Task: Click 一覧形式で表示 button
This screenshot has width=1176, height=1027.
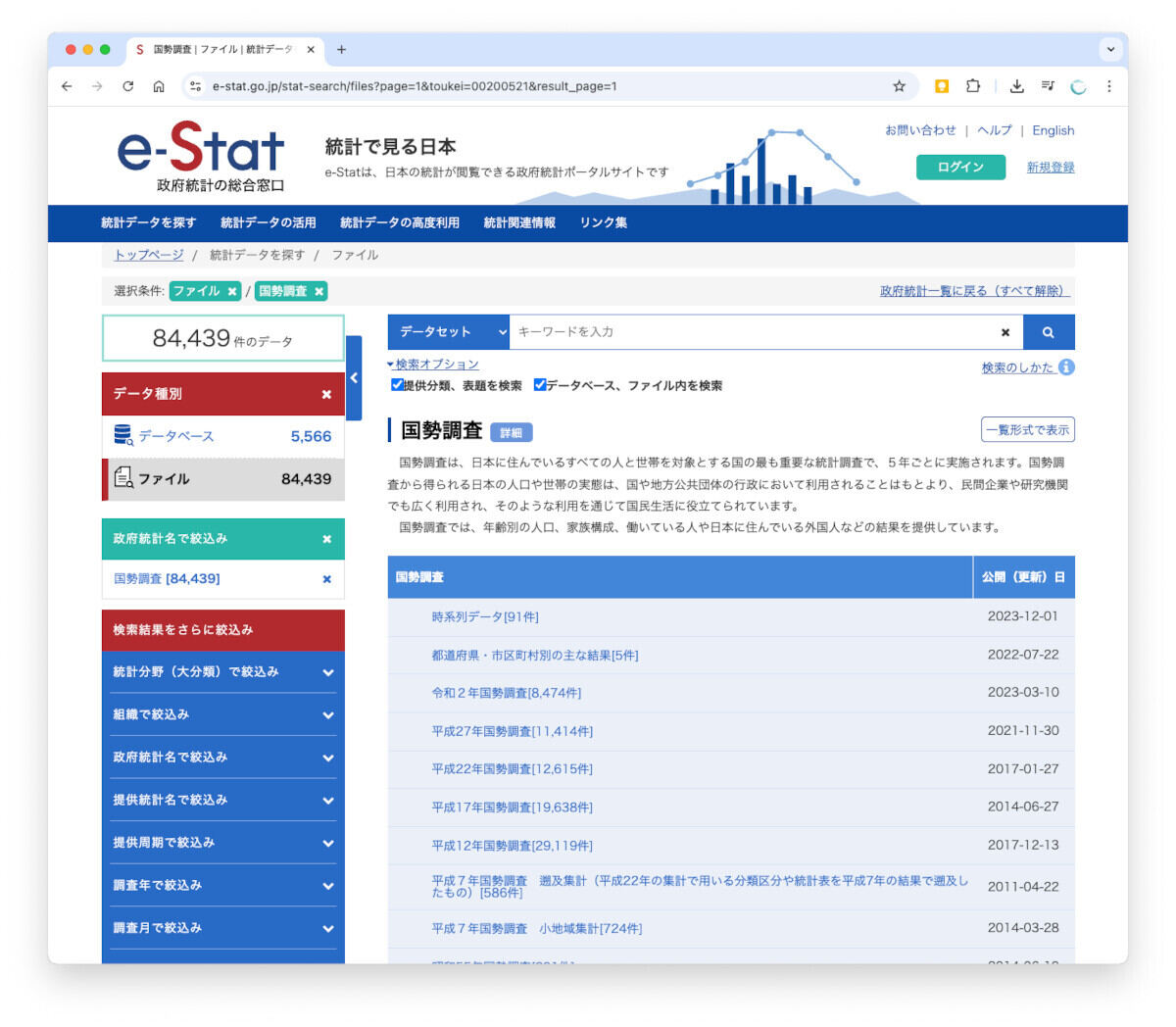Action: click(x=1028, y=430)
